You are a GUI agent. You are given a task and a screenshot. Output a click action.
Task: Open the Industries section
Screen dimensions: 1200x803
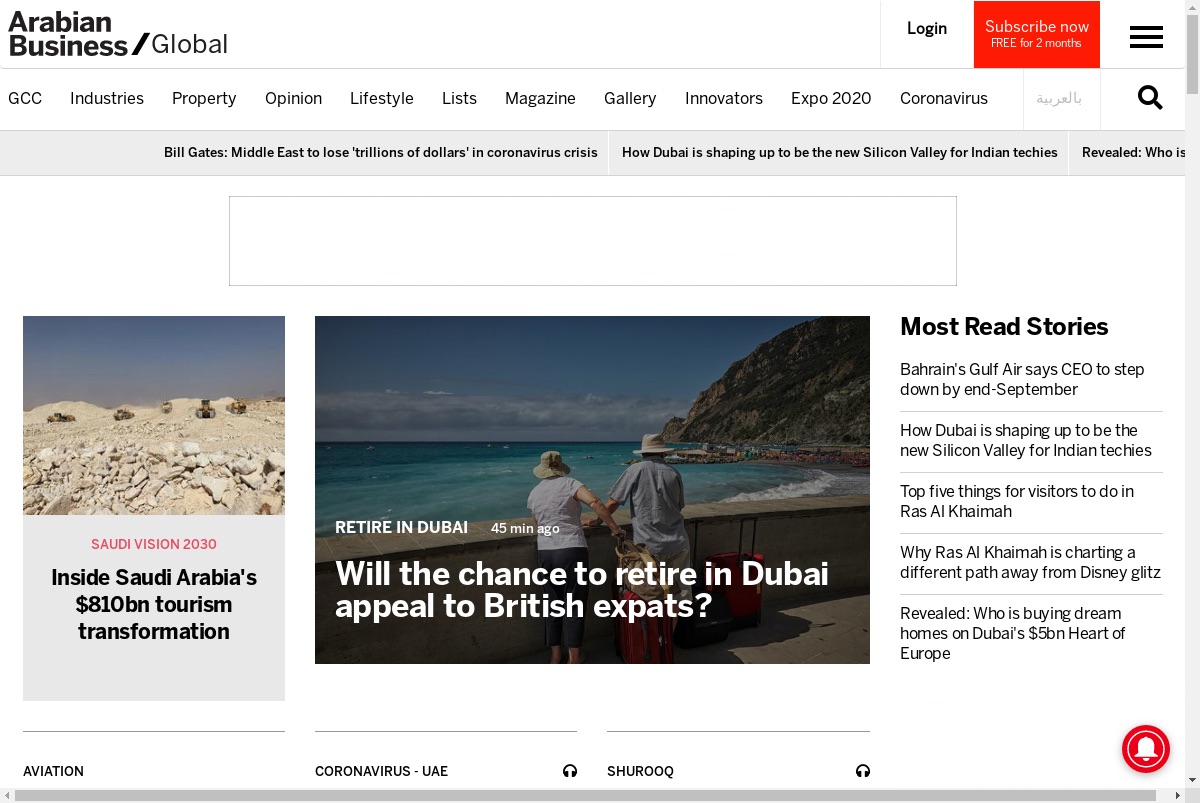click(x=107, y=98)
